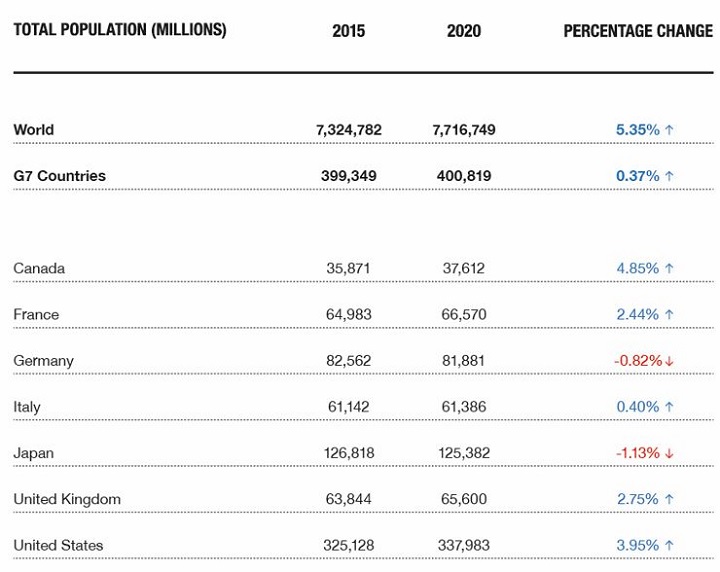Image resolution: width=720 pixels, height=572 pixels.
Task: Click the up arrow for United Kingdom 2.75%
Action: click(669, 499)
